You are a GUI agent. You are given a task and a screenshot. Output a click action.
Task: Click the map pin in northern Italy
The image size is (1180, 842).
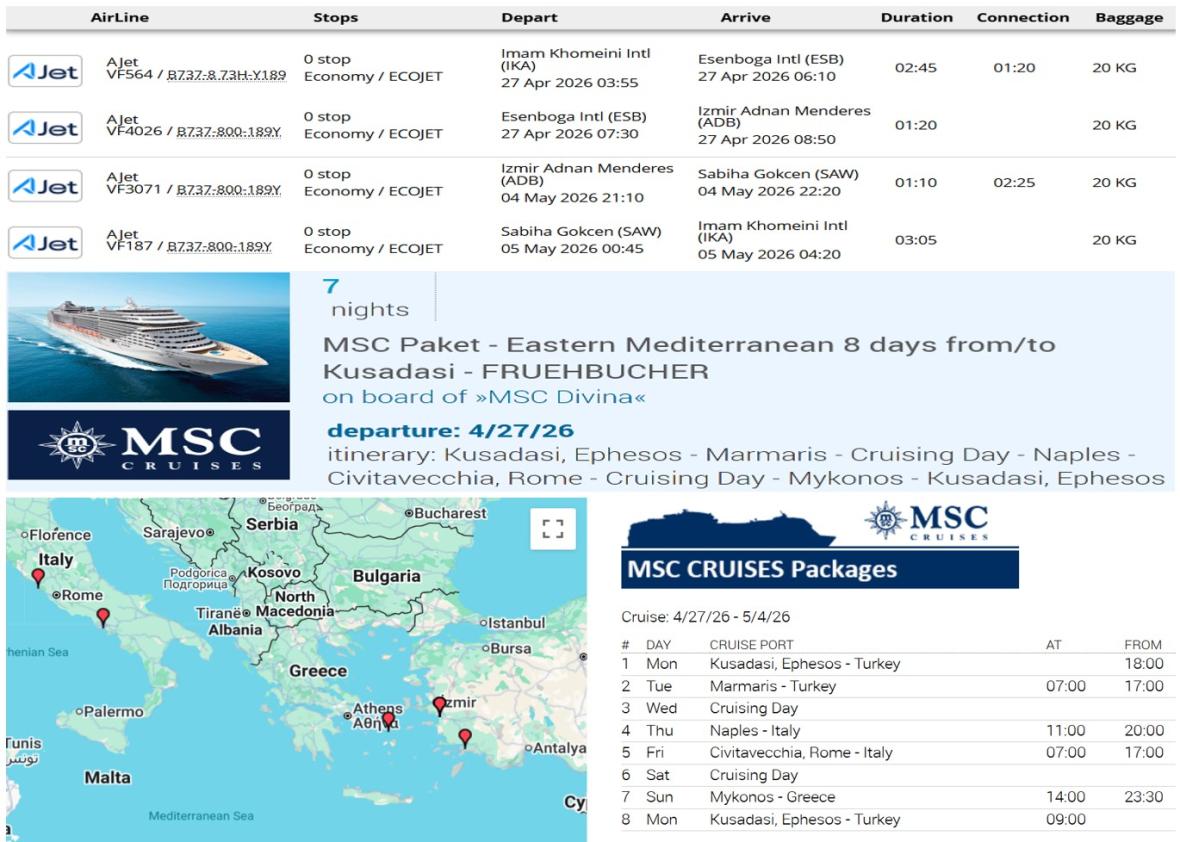[38, 577]
